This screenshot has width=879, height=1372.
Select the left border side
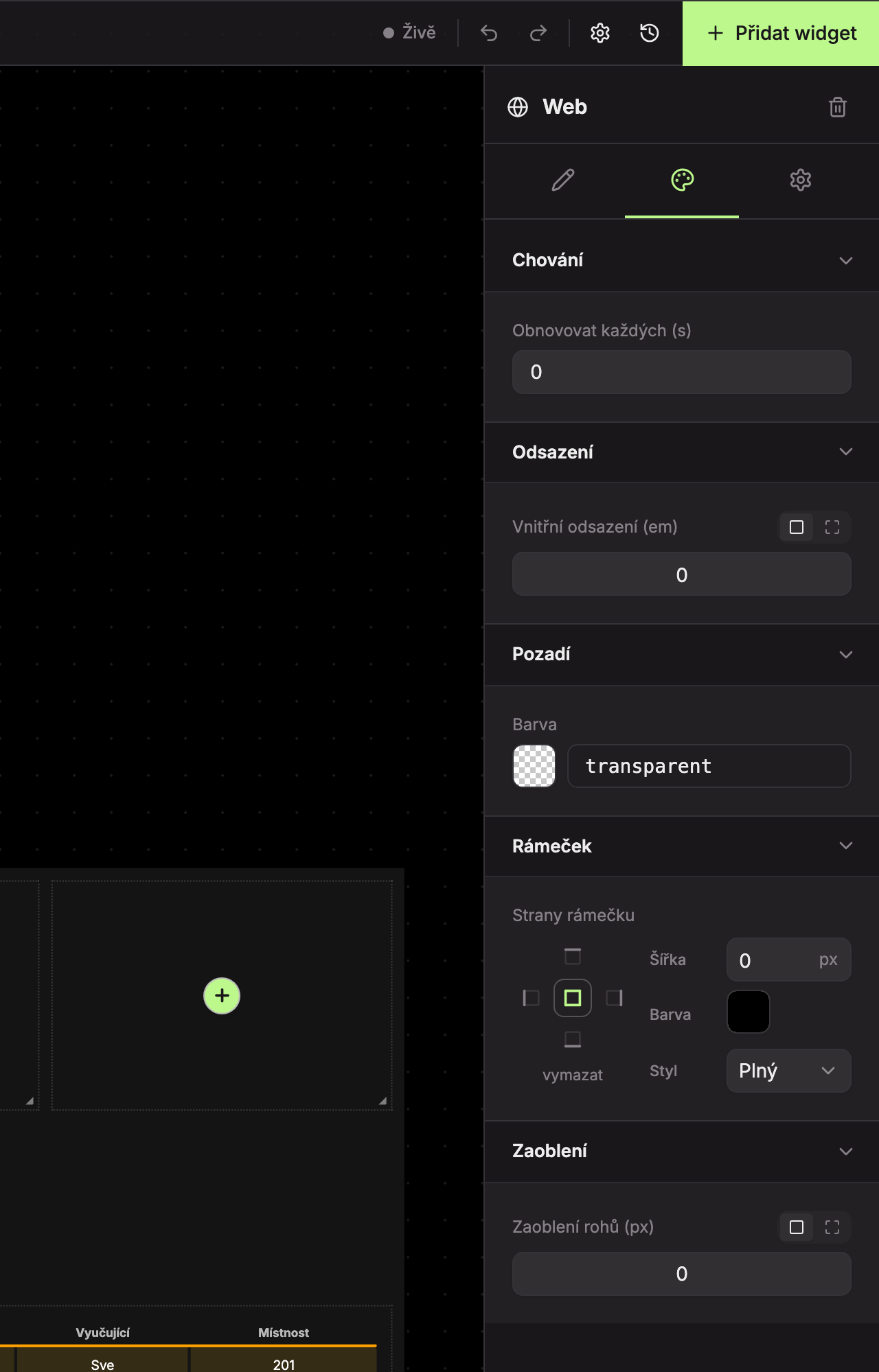[x=531, y=997]
